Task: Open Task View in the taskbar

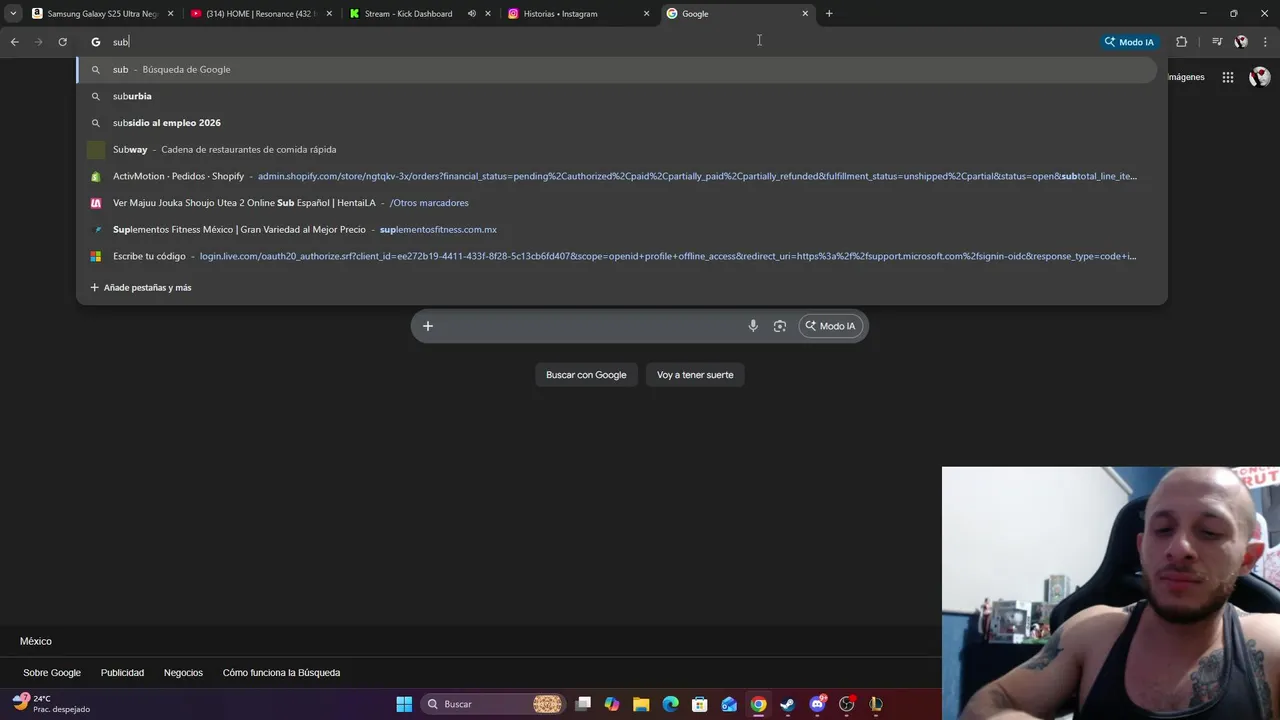Action: click(x=583, y=704)
